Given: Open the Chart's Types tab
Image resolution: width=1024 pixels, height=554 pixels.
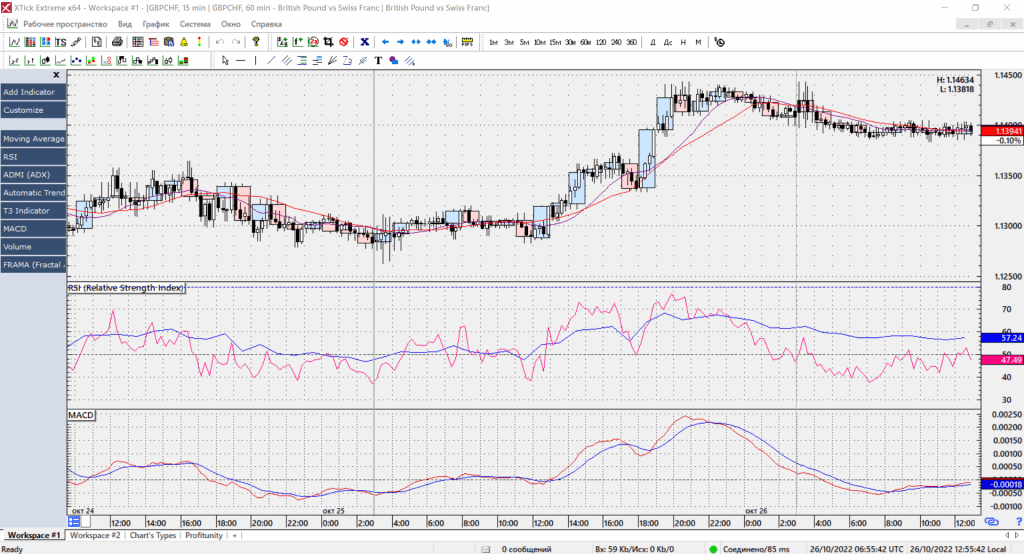Looking at the screenshot, I should (153, 536).
